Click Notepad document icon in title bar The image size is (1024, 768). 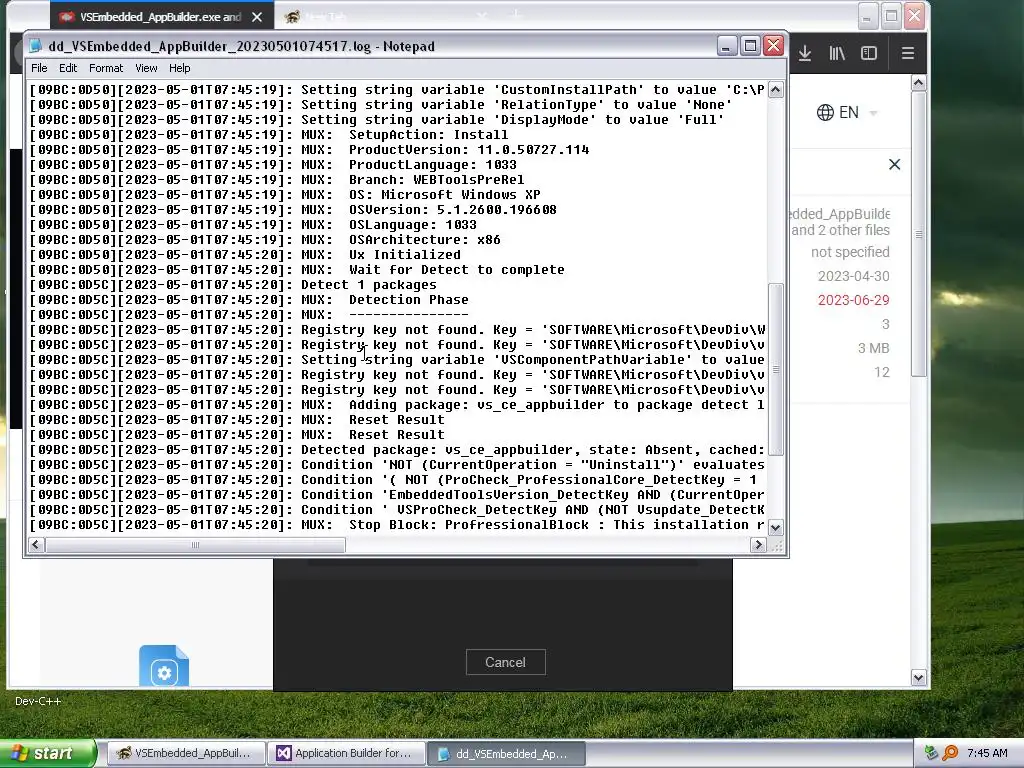point(36,46)
